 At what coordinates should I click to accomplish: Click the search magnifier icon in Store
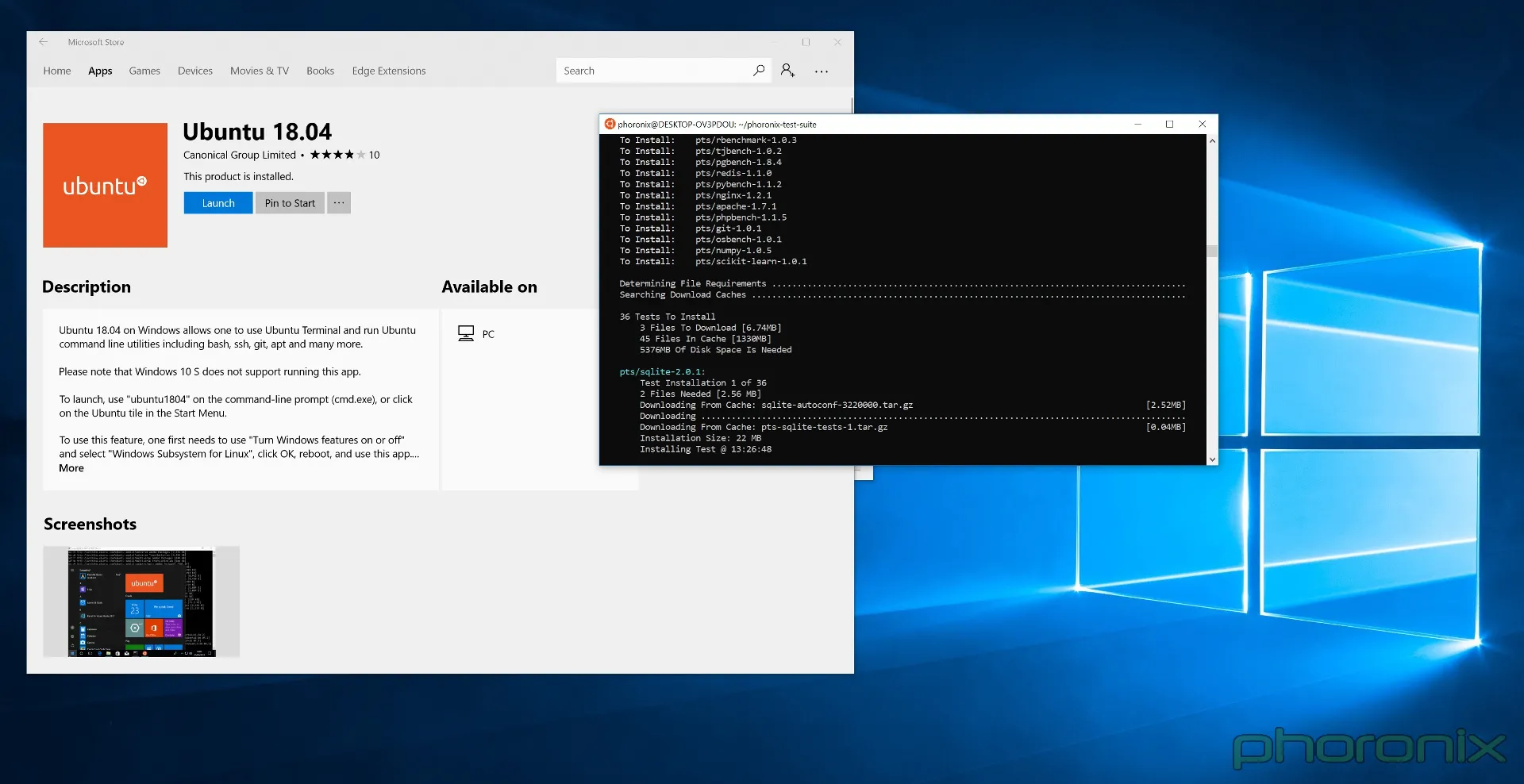click(759, 71)
